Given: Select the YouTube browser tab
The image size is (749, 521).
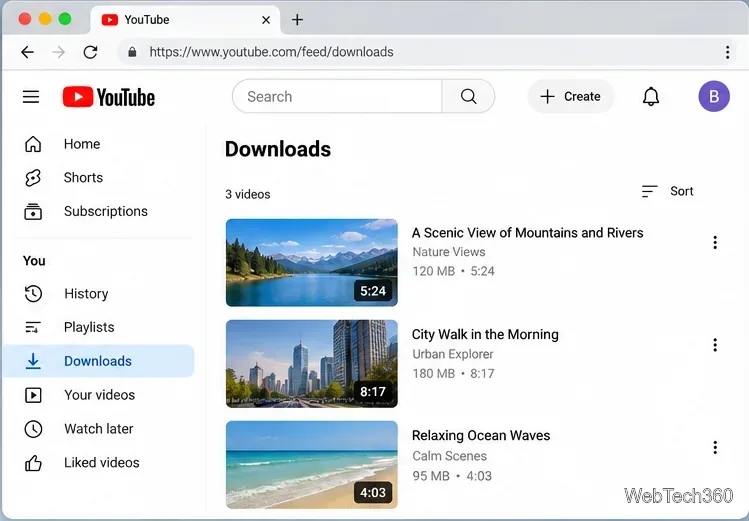Looking at the screenshot, I should coord(185,20).
